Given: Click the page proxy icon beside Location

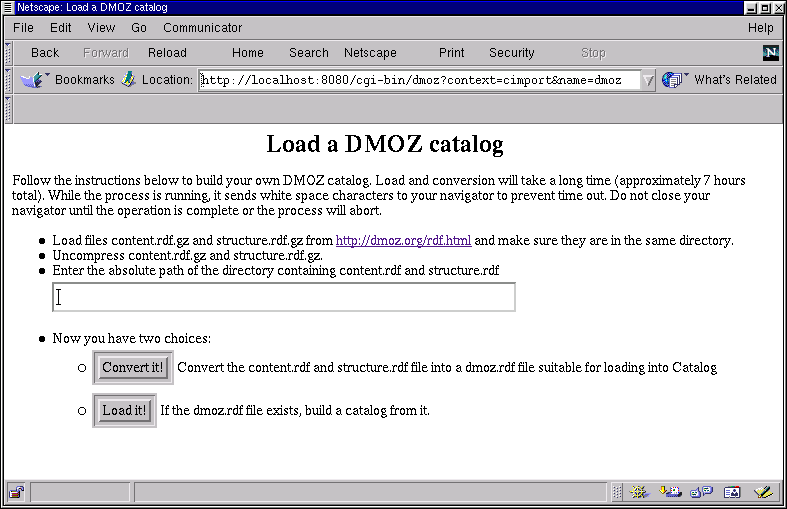Looking at the screenshot, I should coord(128,79).
